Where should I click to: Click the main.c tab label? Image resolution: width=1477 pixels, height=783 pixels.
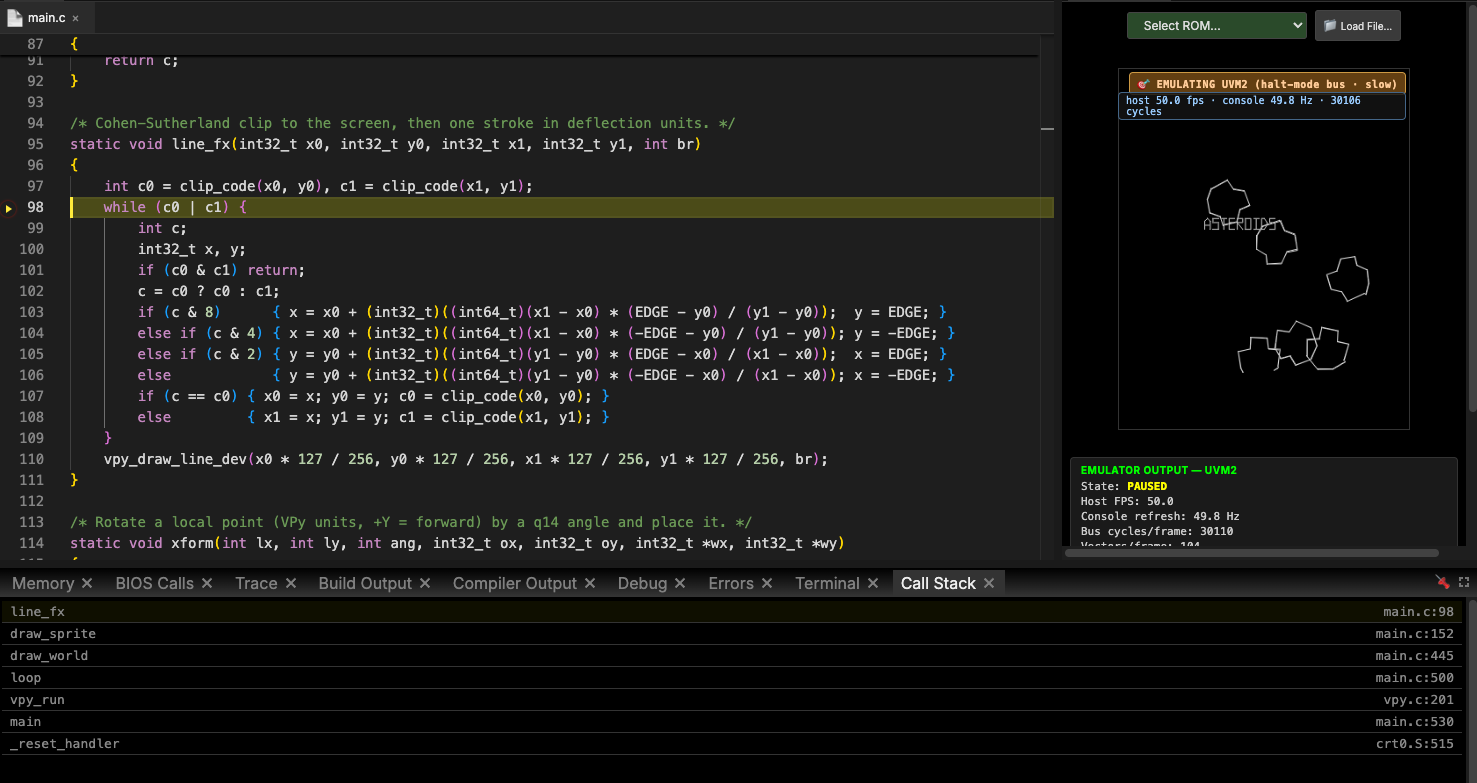pyautogui.click(x=47, y=18)
